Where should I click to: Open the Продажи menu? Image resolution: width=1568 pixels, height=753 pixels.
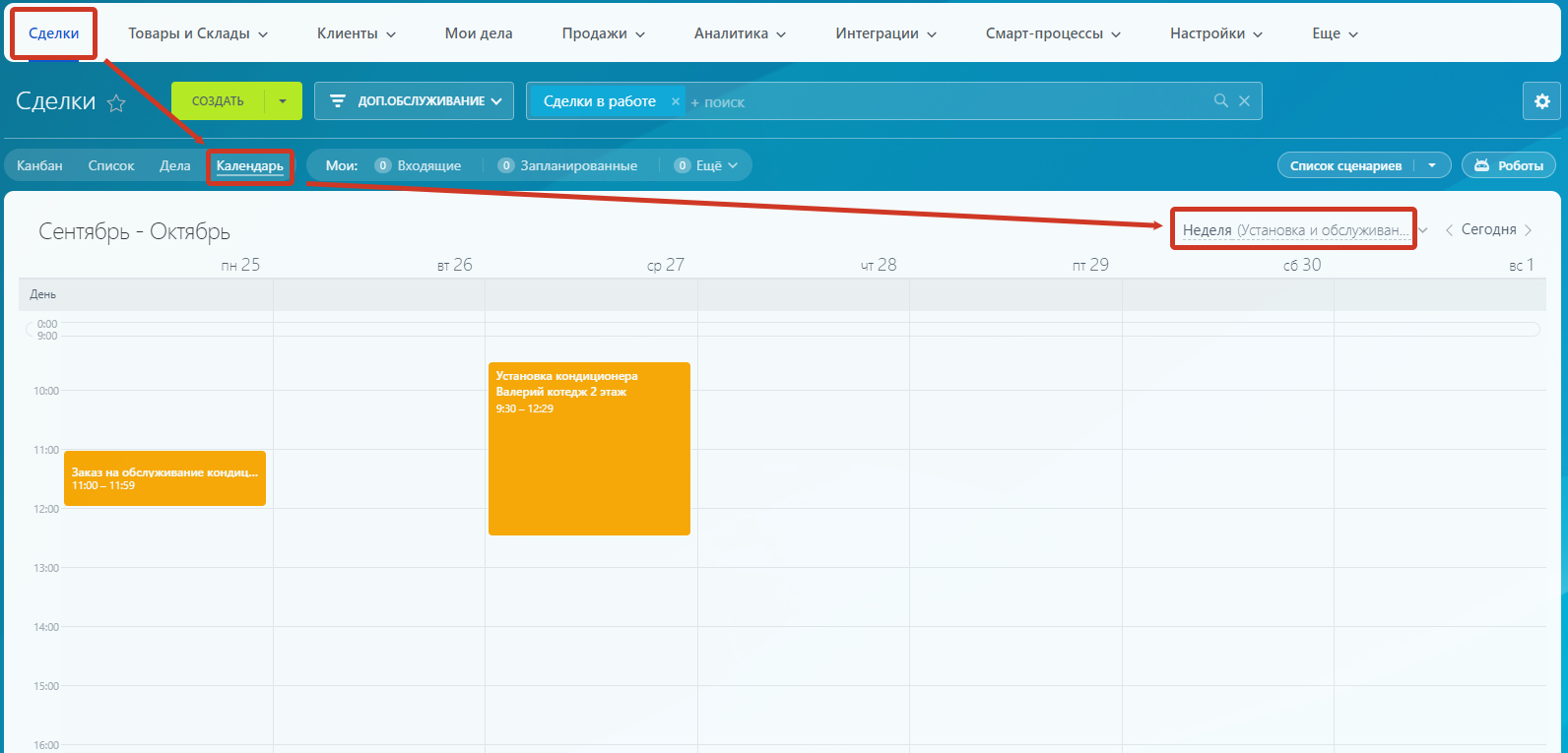click(x=604, y=33)
